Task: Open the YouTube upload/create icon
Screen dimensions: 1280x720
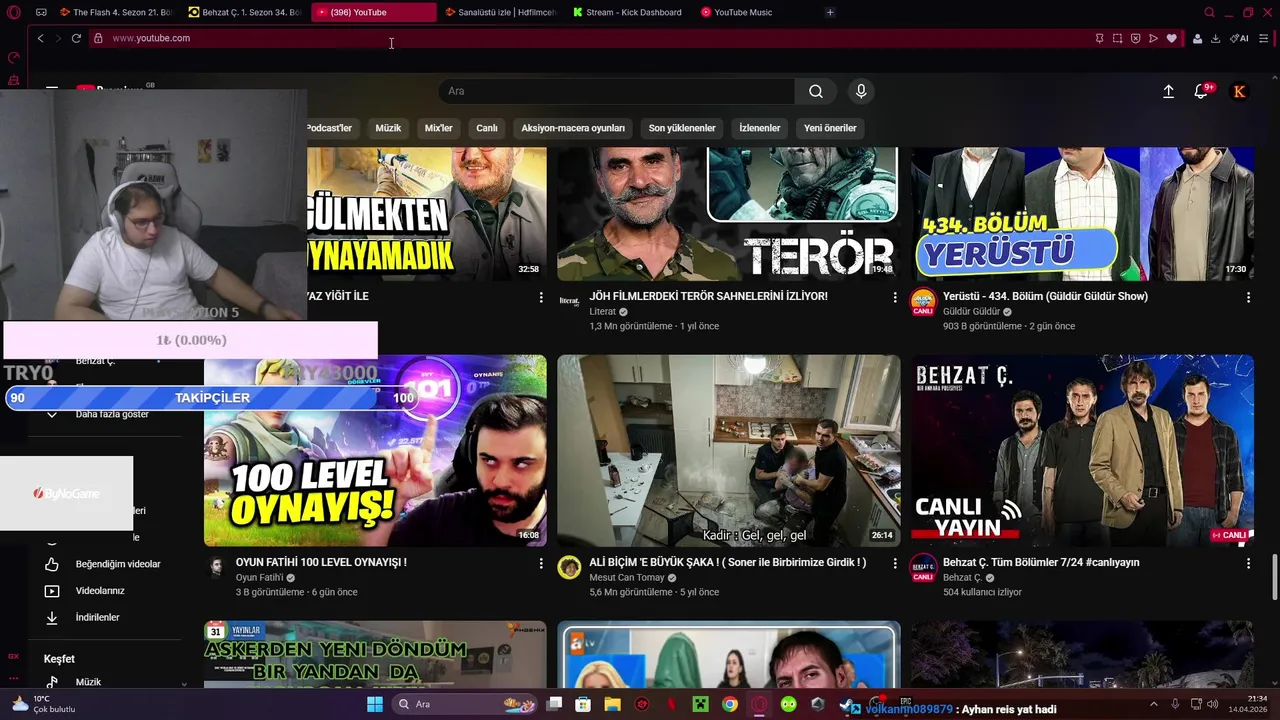Action: [1168, 91]
